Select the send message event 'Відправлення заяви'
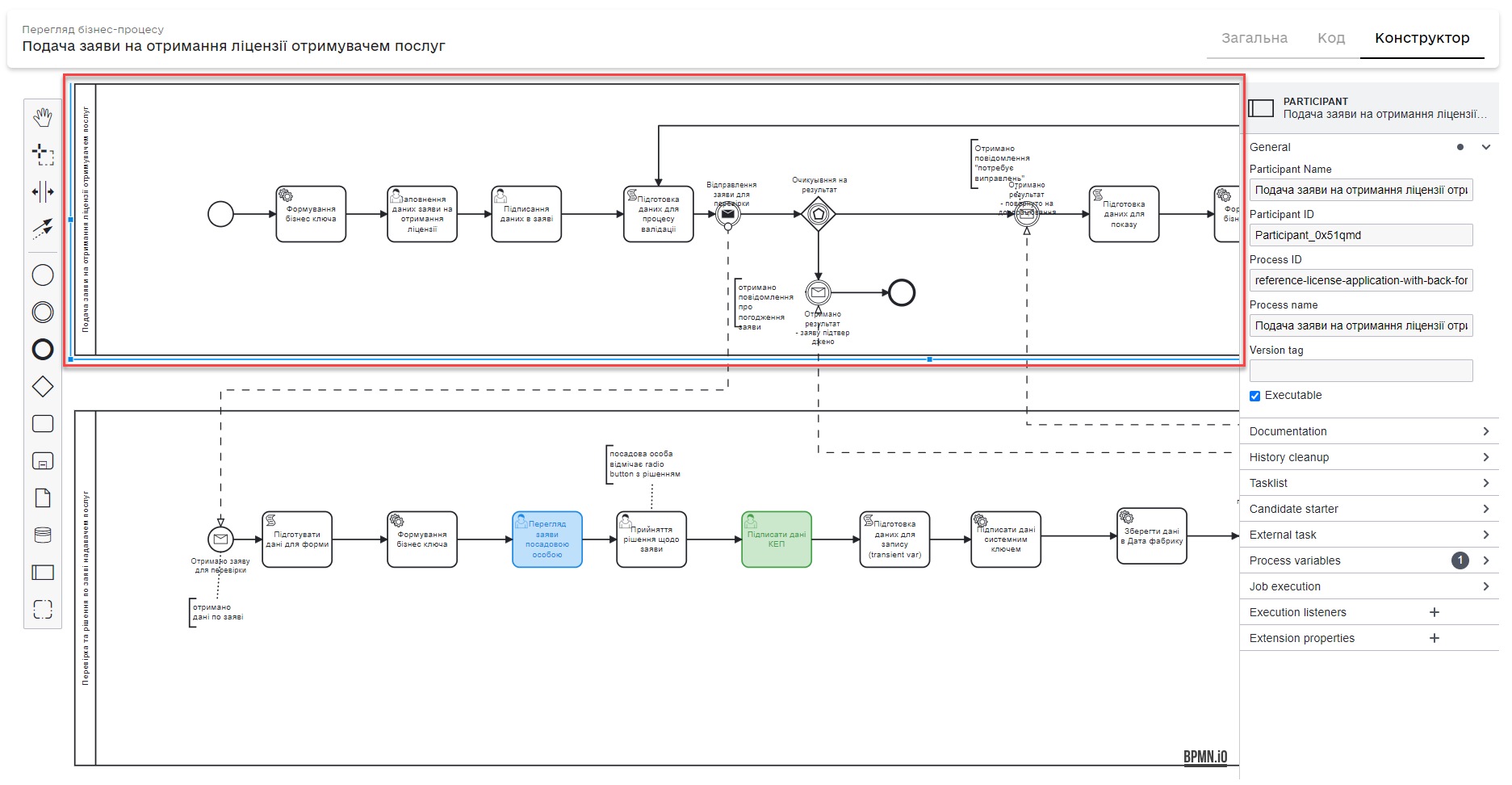Screen dimensions: 1512x785 point(728,214)
